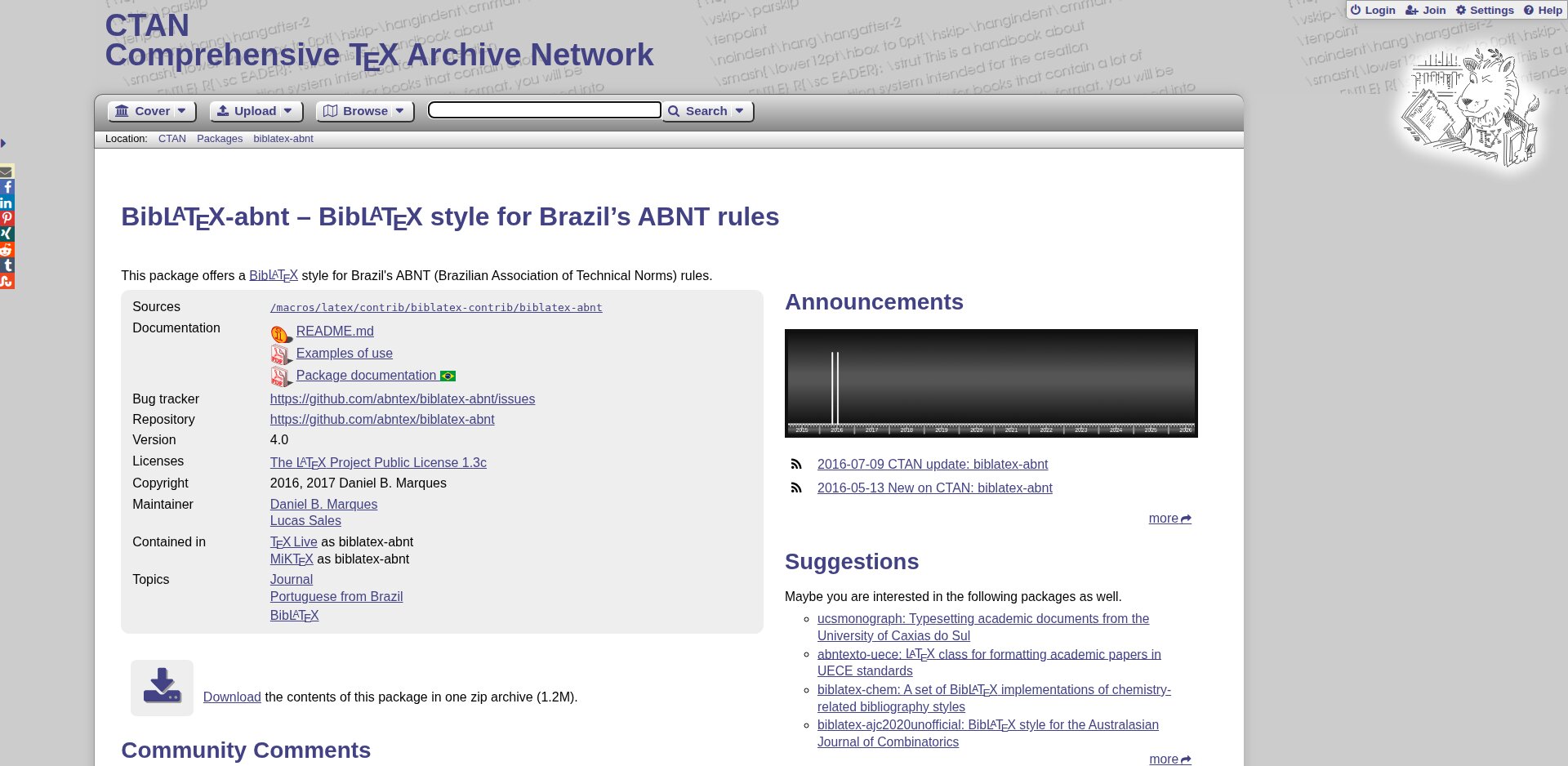
Task: Open the Journal topic
Action: pos(292,579)
